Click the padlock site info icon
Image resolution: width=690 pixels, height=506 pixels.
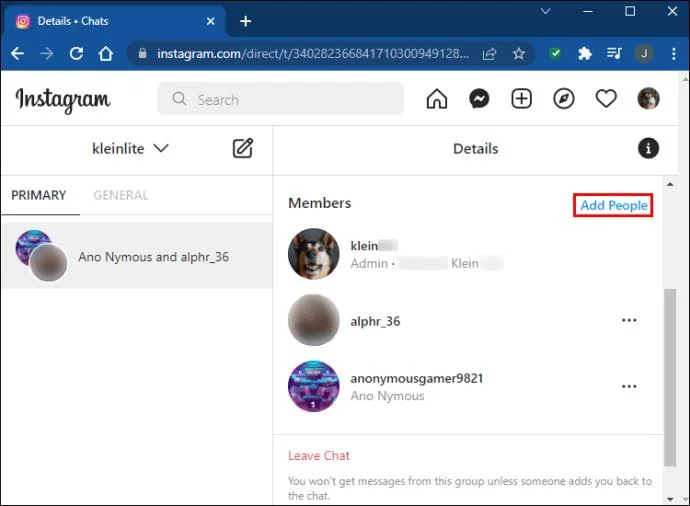point(142,54)
